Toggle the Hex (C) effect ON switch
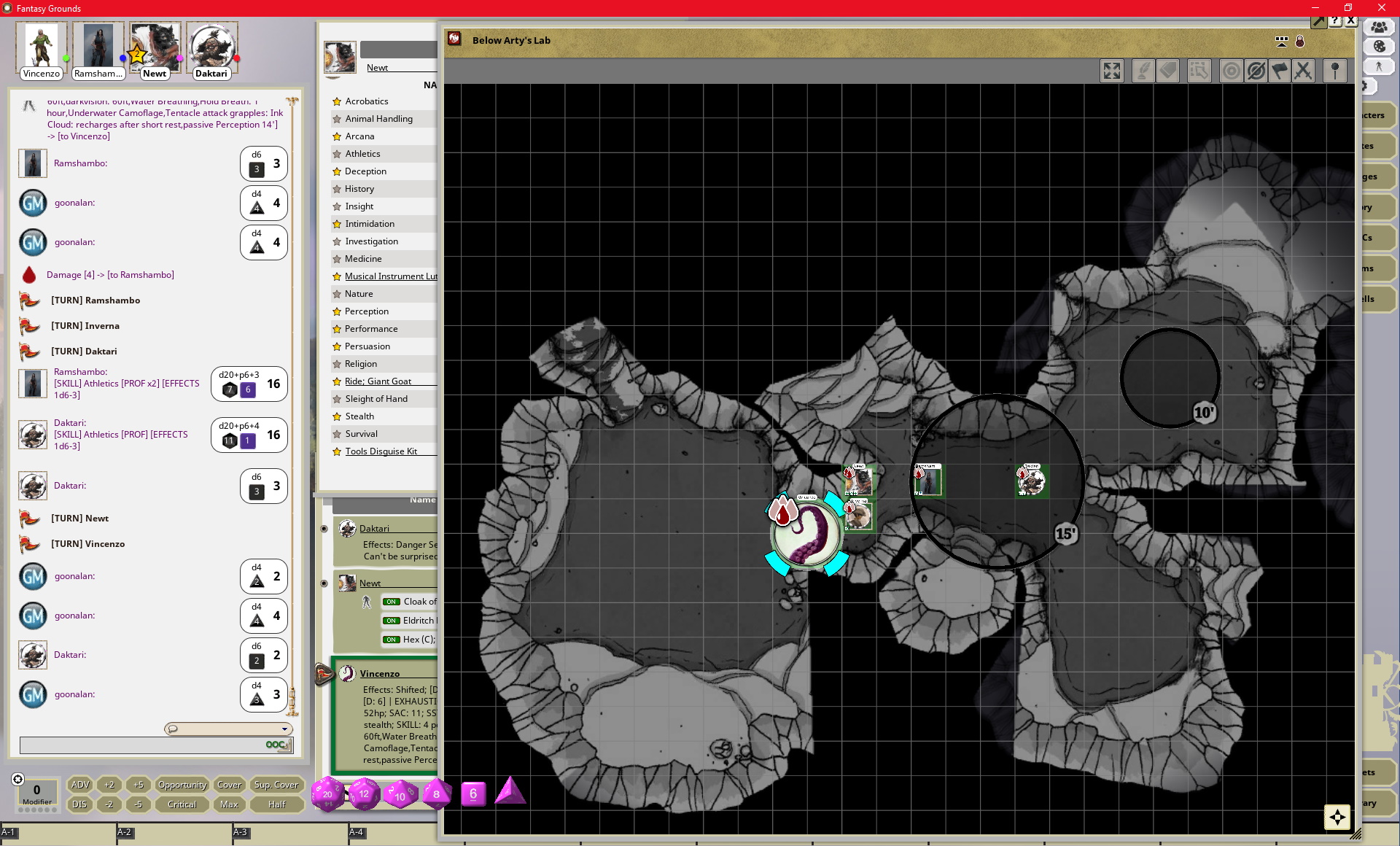Screen dimensions: 1400x846 point(392,640)
